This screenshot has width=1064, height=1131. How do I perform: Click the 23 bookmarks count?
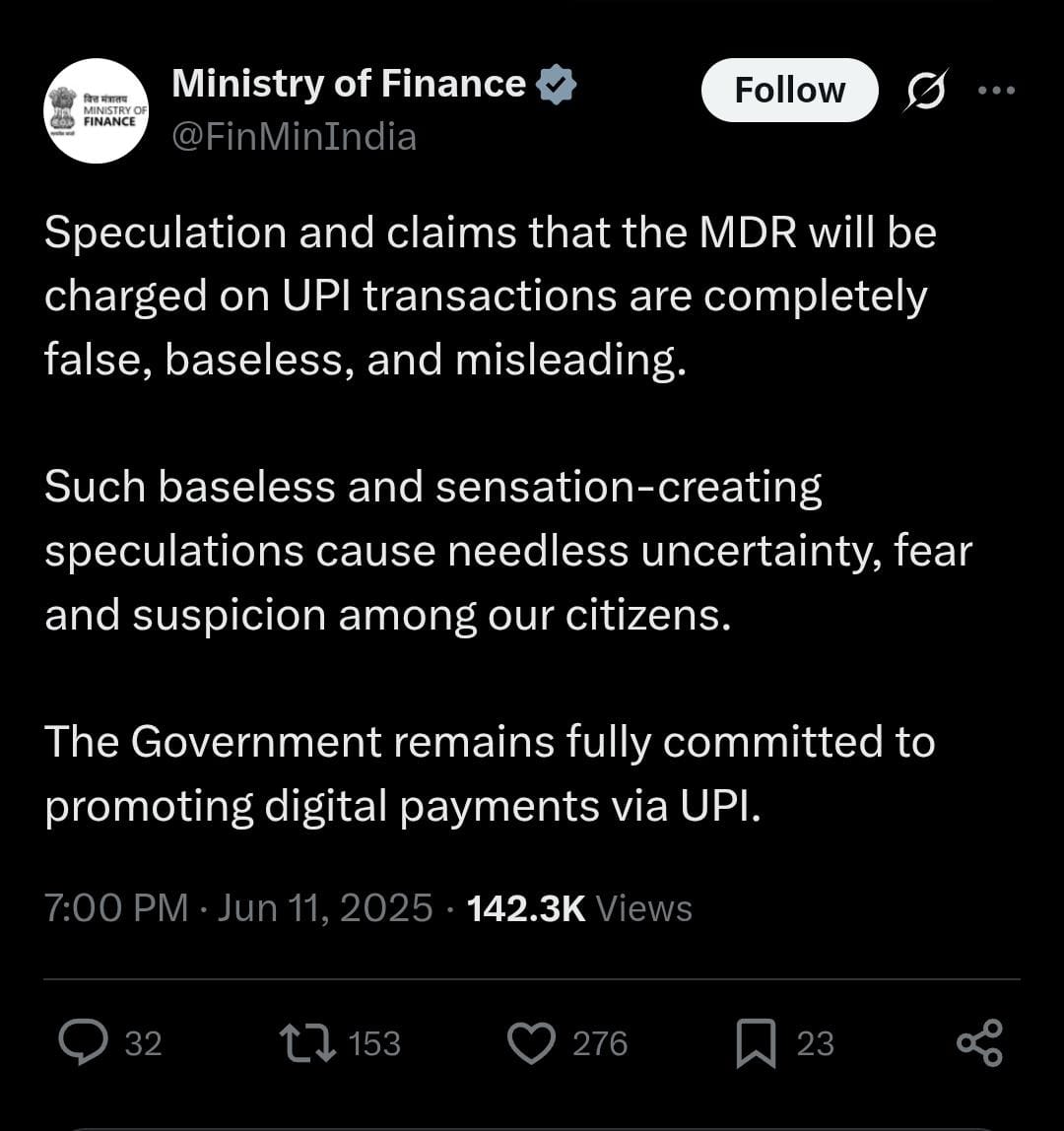click(815, 1043)
